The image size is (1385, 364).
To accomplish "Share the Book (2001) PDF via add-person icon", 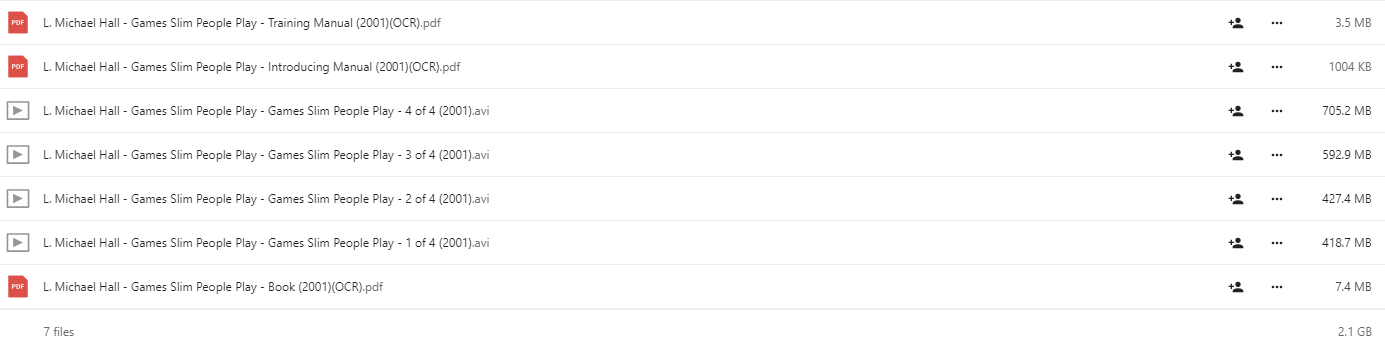I will [x=1235, y=287].
